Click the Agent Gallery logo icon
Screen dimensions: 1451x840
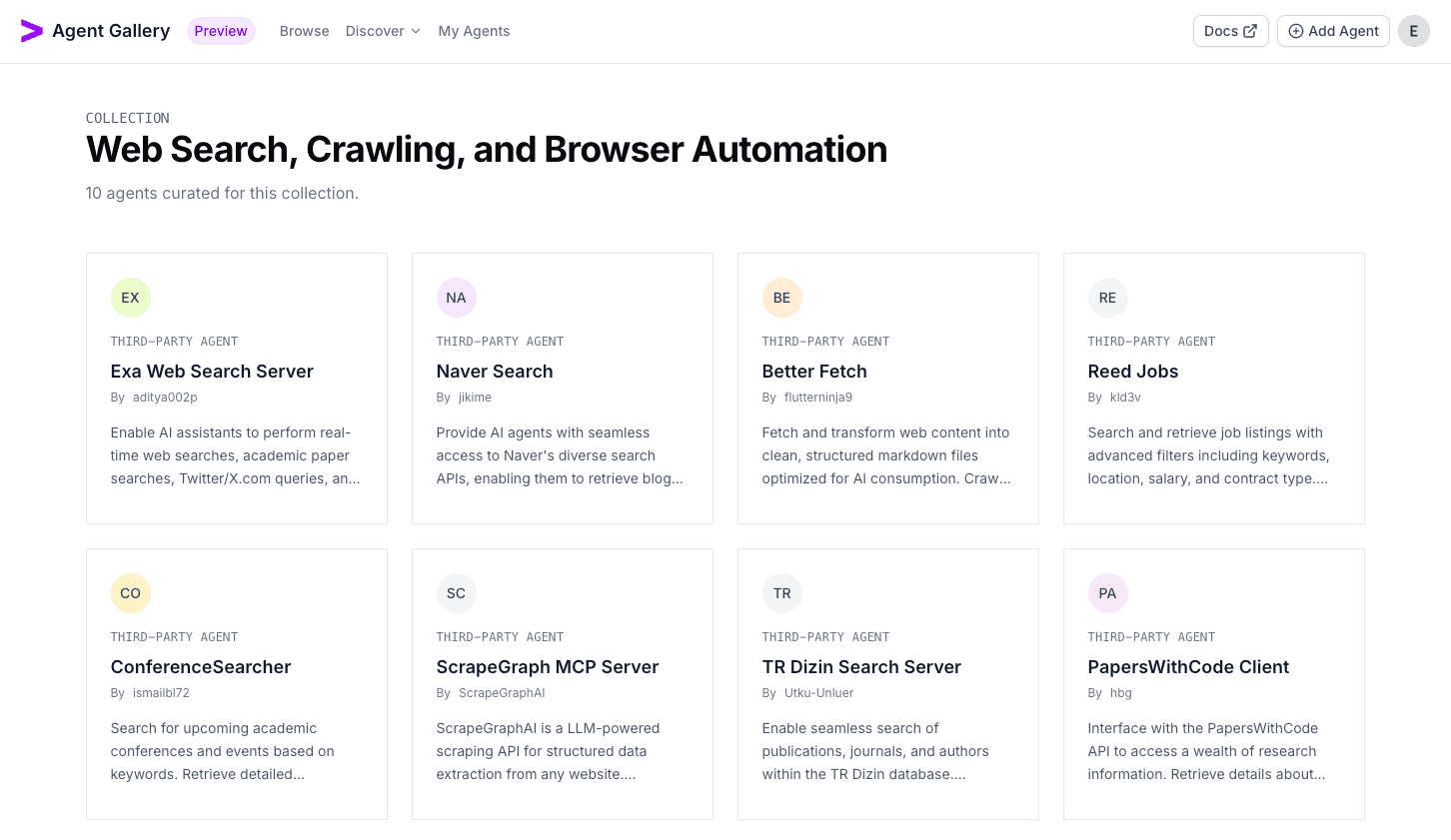[x=31, y=31]
